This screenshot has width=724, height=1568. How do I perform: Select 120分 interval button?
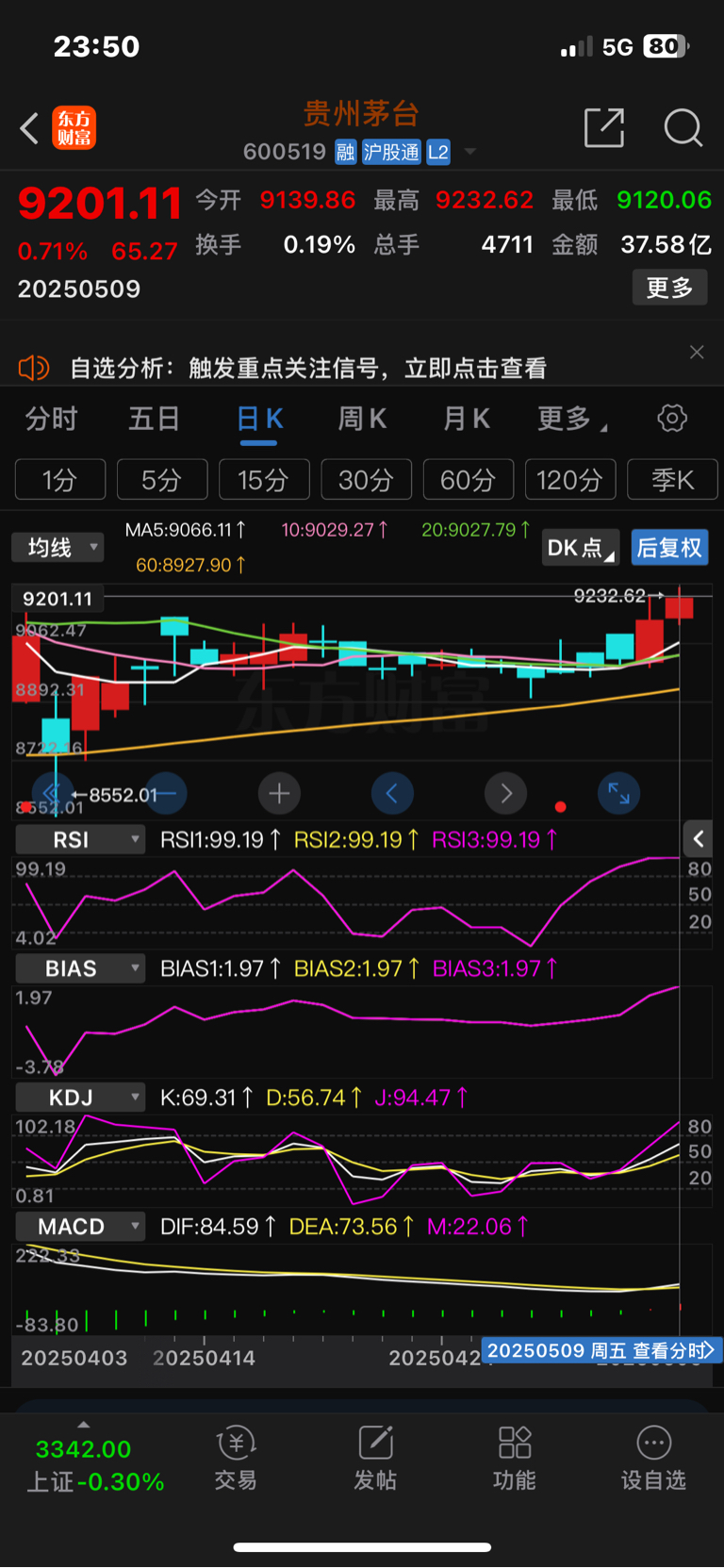click(570, 479)
